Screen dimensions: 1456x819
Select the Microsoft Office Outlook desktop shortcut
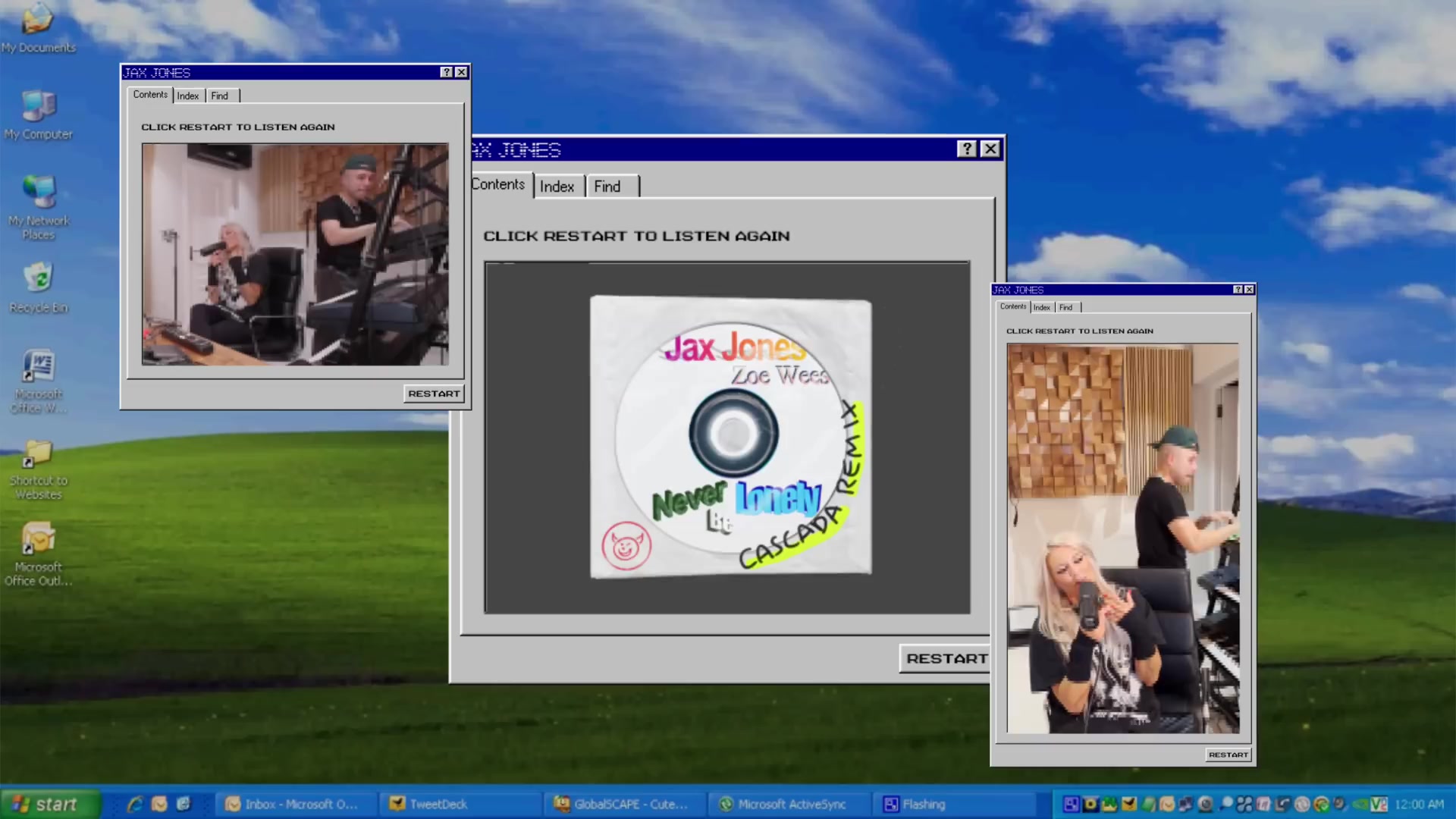(39, 554)
